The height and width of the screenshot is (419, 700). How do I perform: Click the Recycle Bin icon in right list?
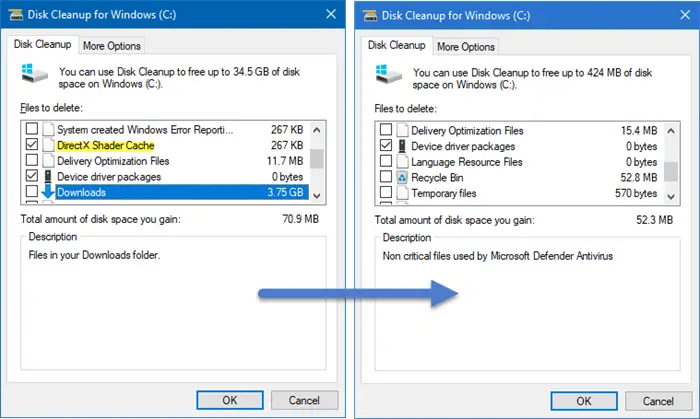coord(402,178)
